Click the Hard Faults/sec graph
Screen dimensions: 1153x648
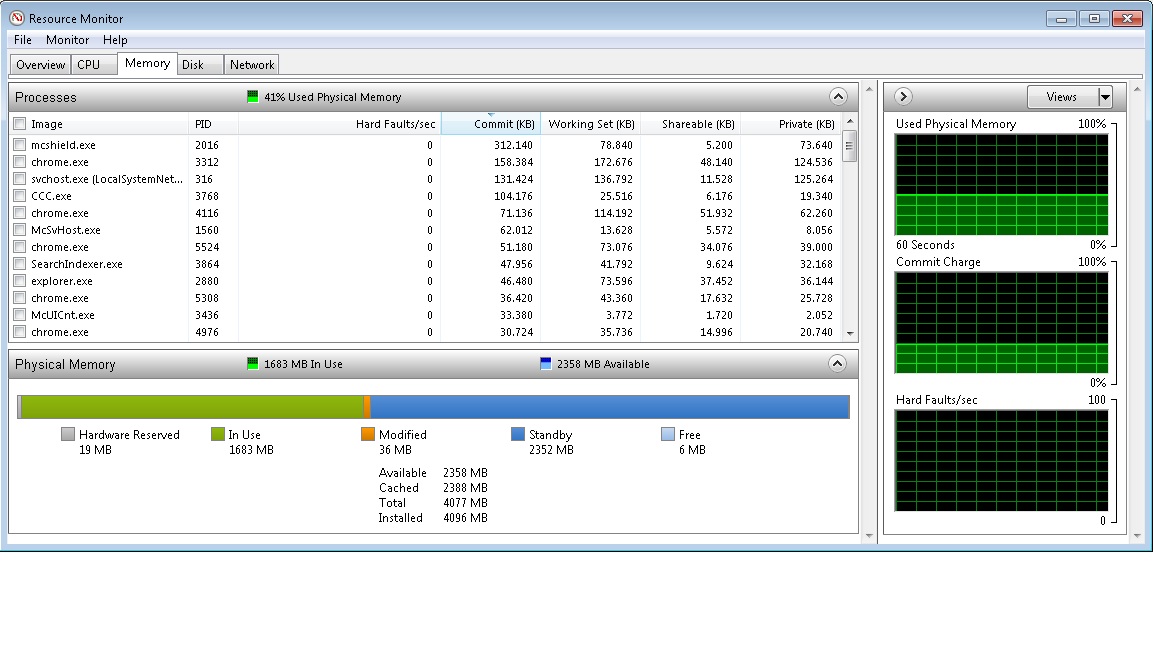[x=1002, y=460]
